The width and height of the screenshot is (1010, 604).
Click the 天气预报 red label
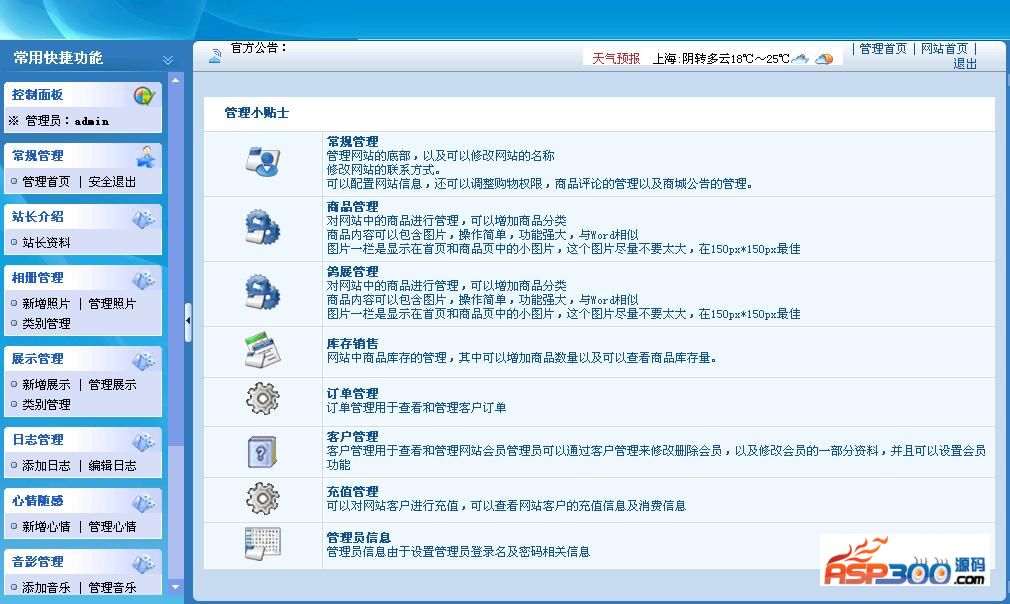(x=616, y=59)
